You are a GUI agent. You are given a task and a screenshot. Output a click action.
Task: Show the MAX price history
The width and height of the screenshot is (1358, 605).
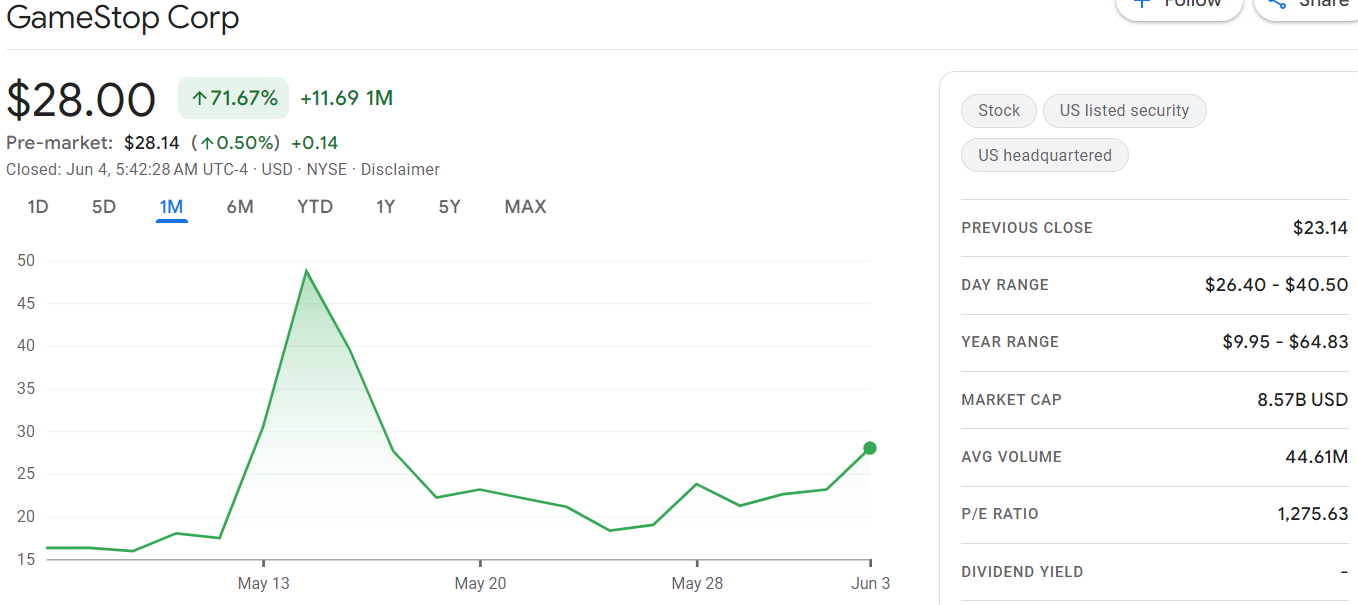pyautogui.click(x=525, y=207)
